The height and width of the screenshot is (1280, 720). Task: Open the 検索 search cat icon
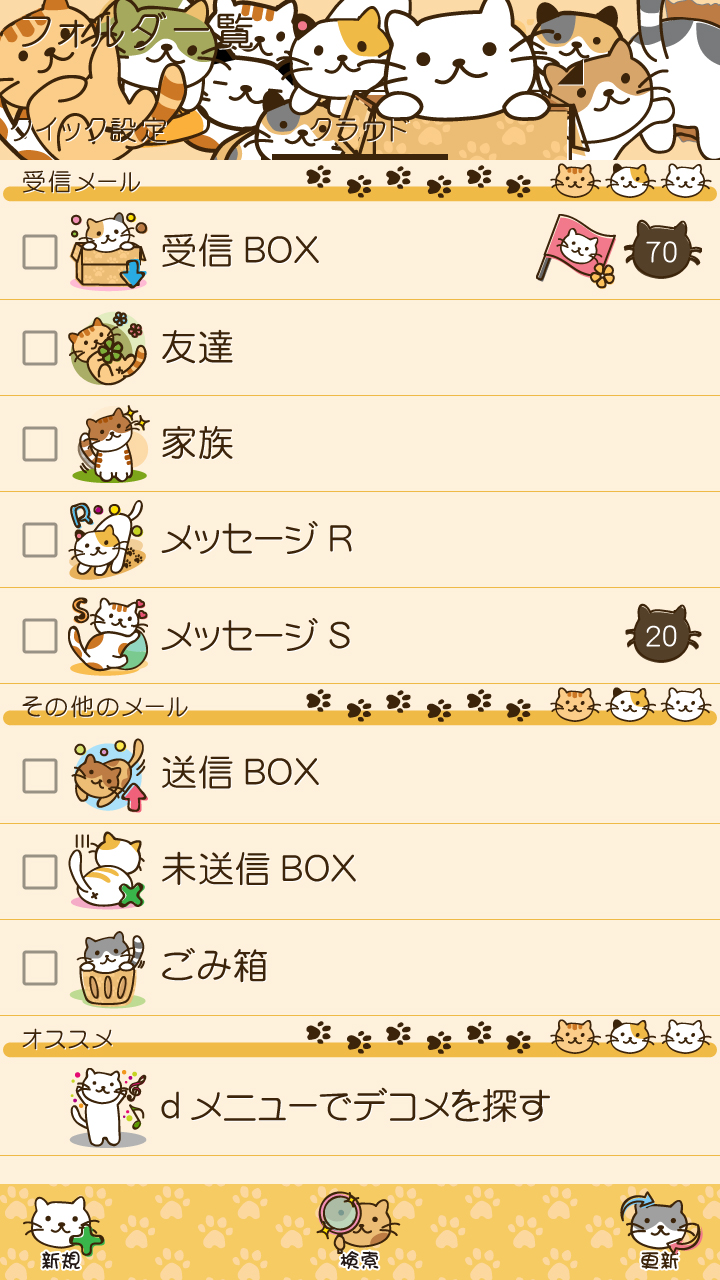pos(358,1232)
